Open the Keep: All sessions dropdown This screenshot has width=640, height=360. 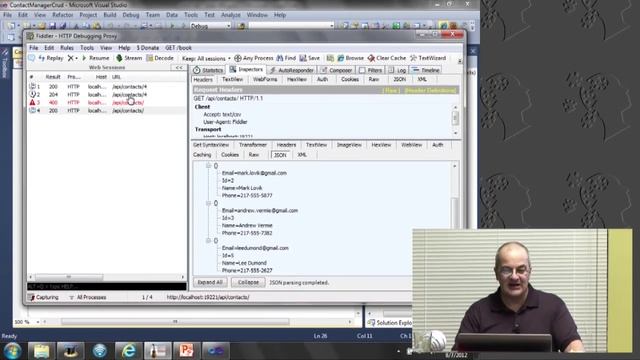pyautogui.click(x=206, y=58)
